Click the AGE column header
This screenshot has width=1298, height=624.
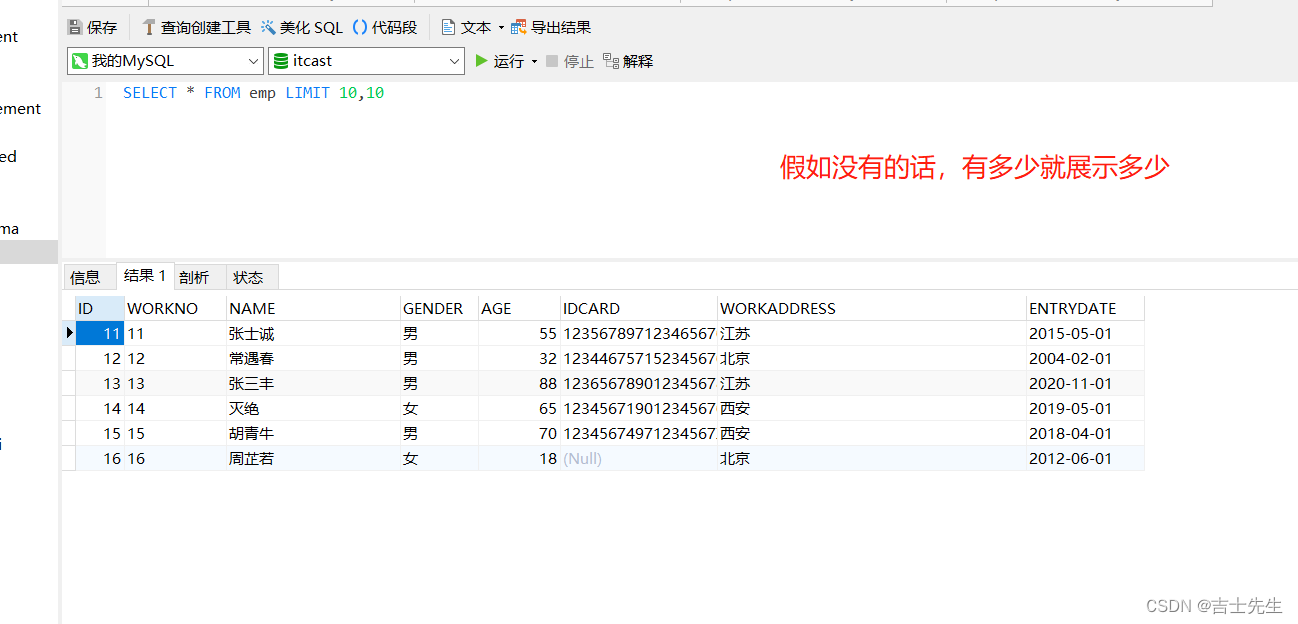[x=519, y=308]
